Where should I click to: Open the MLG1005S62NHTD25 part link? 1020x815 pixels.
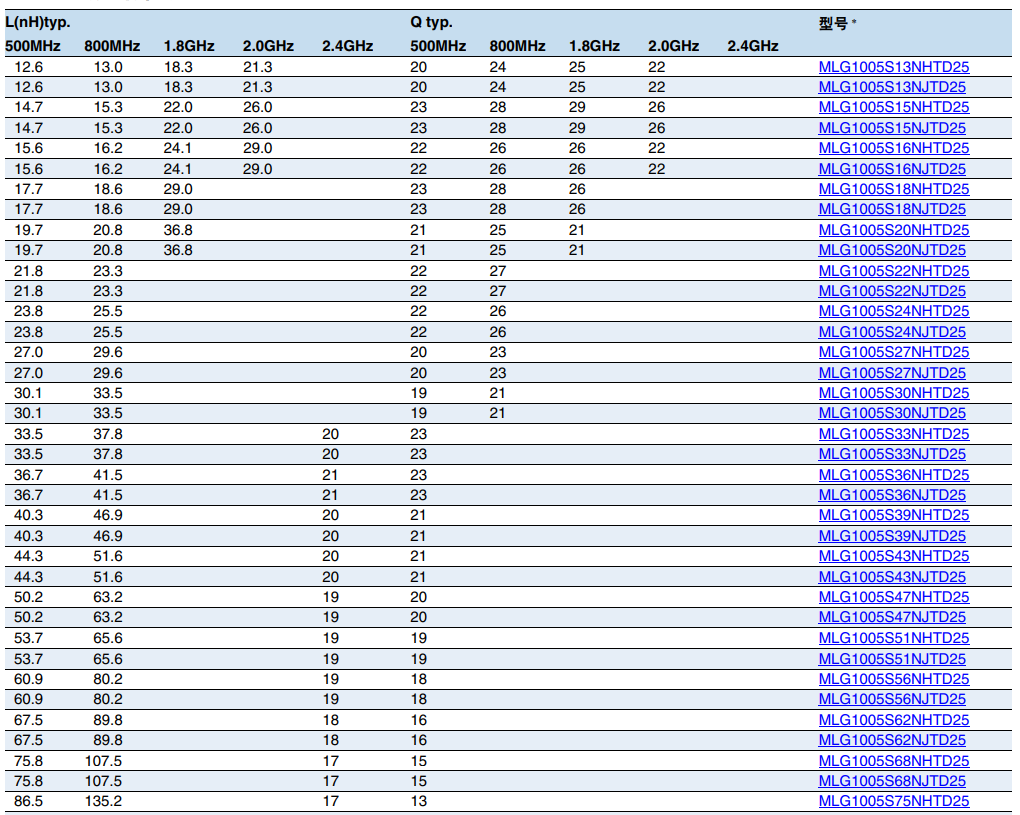[x=893, y=721]
